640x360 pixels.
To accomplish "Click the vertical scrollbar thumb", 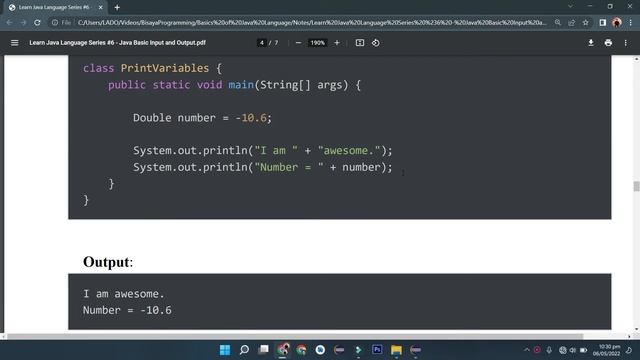I will pyautogui.click(x=636, y=186).
